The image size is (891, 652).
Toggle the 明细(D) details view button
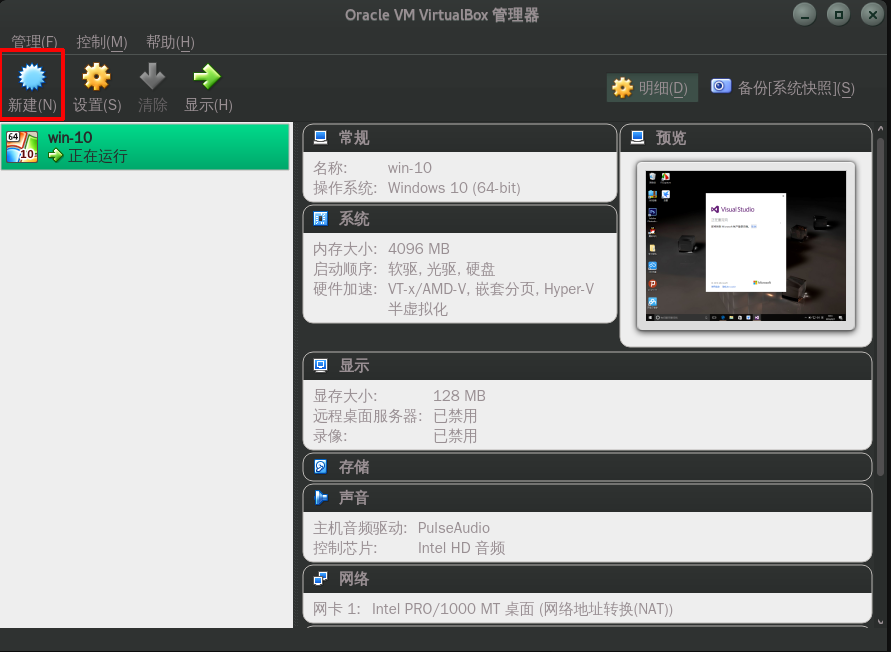point(652,88)
